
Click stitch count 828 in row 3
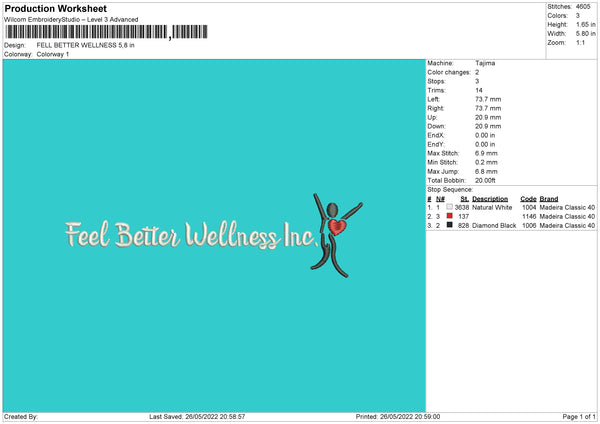coord(463,226)
